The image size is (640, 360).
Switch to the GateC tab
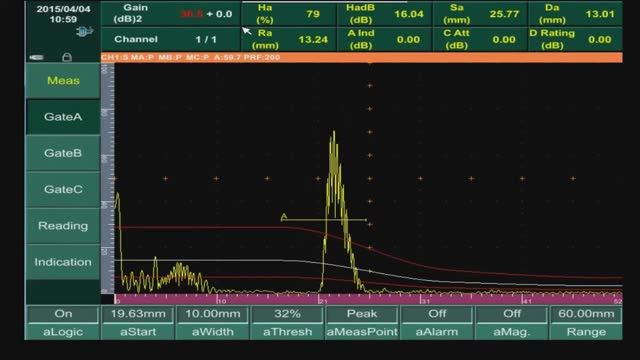click(63, 189)
